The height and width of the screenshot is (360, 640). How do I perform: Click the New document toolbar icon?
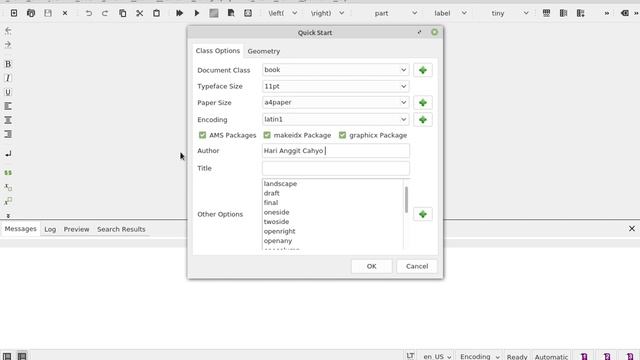(x=14, y=13)
